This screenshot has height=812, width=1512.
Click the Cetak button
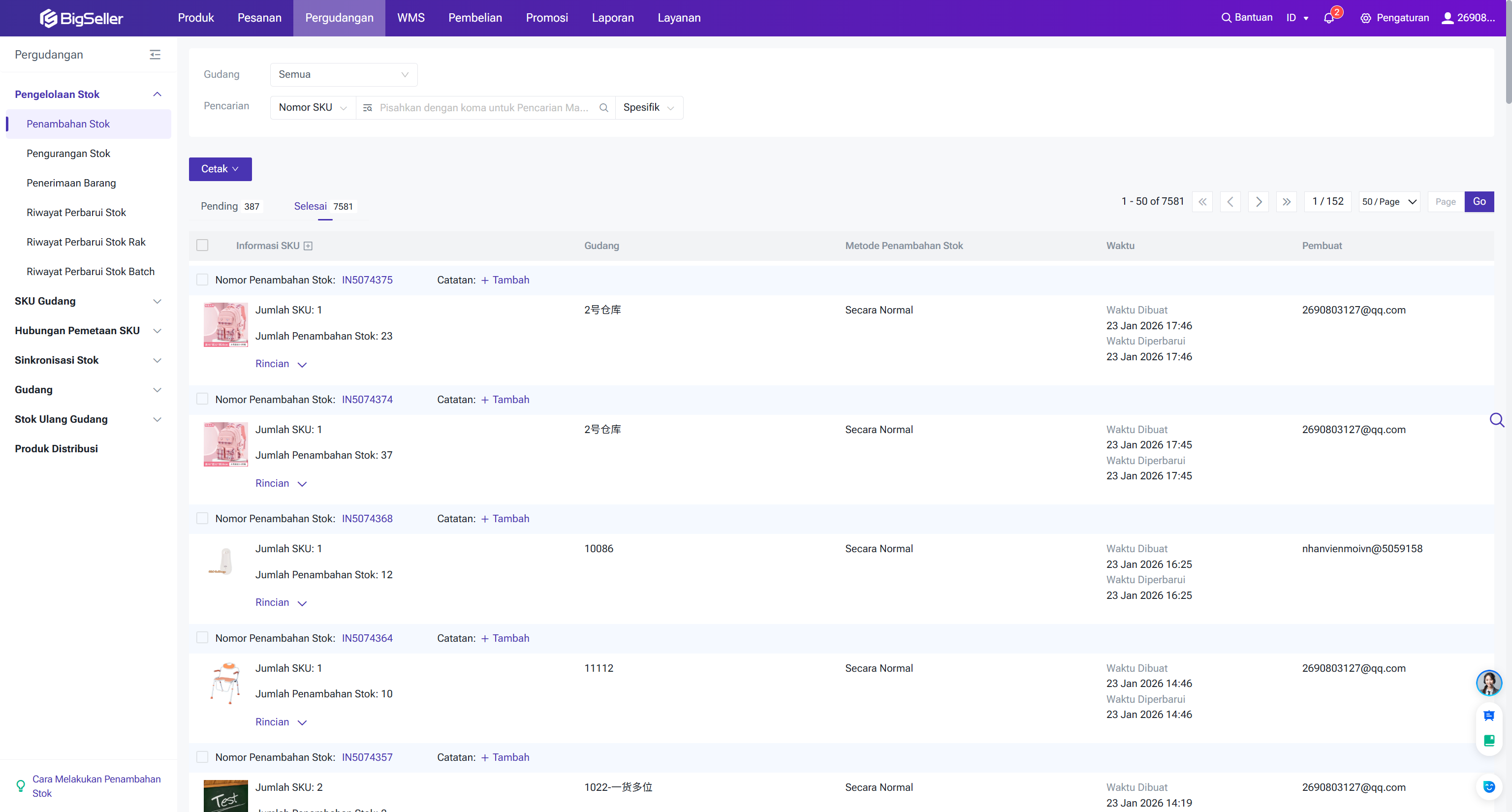220,169
